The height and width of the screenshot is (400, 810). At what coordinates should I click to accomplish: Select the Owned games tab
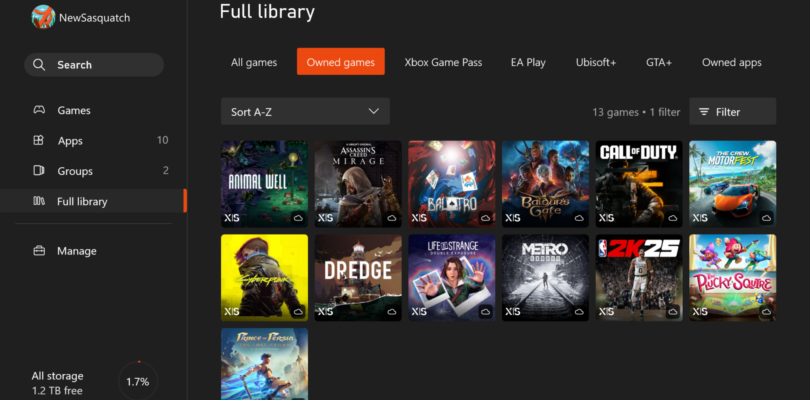[340, 61]
